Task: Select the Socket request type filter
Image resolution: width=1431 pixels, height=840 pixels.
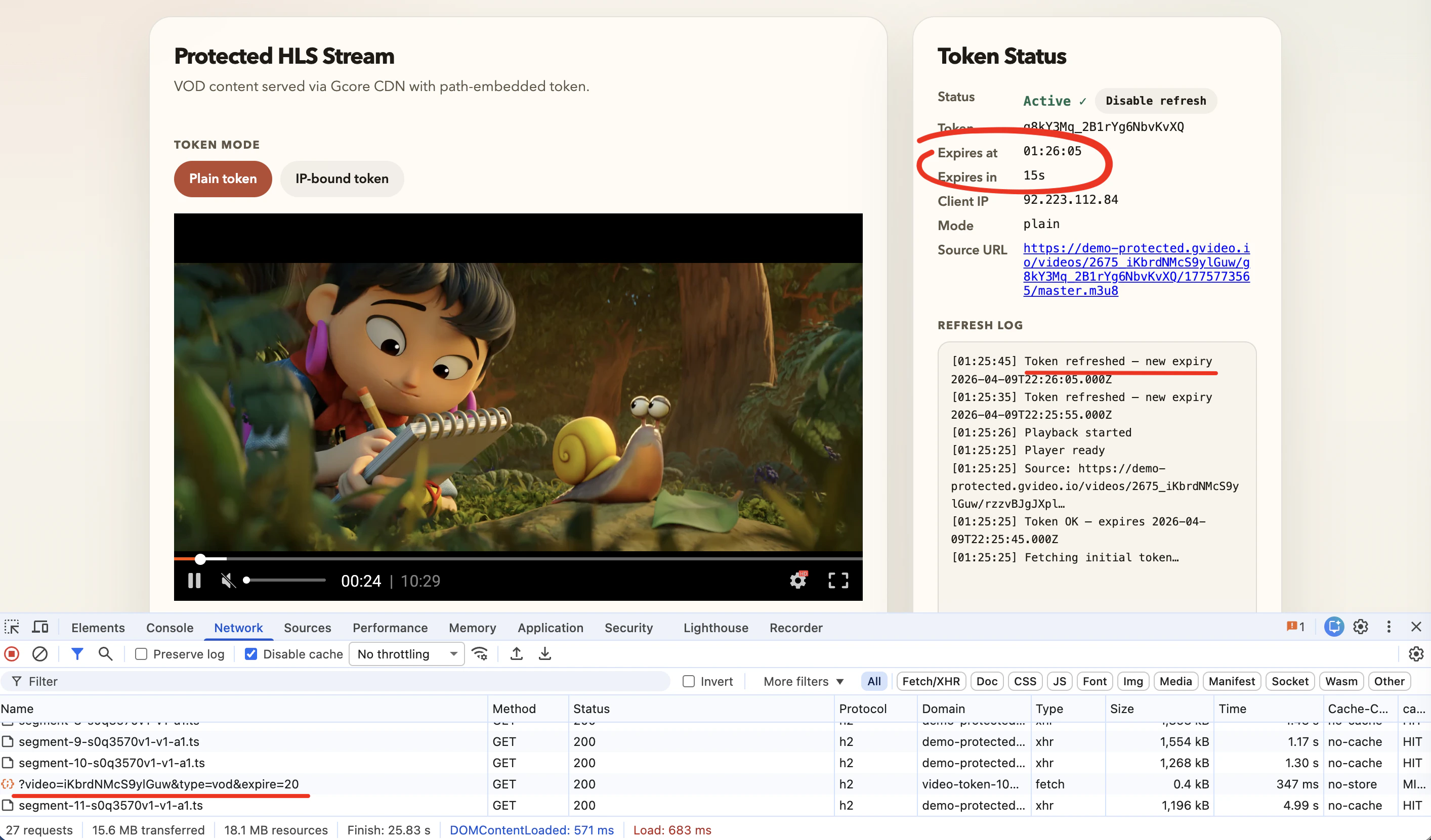Action: click(1290, 681)
